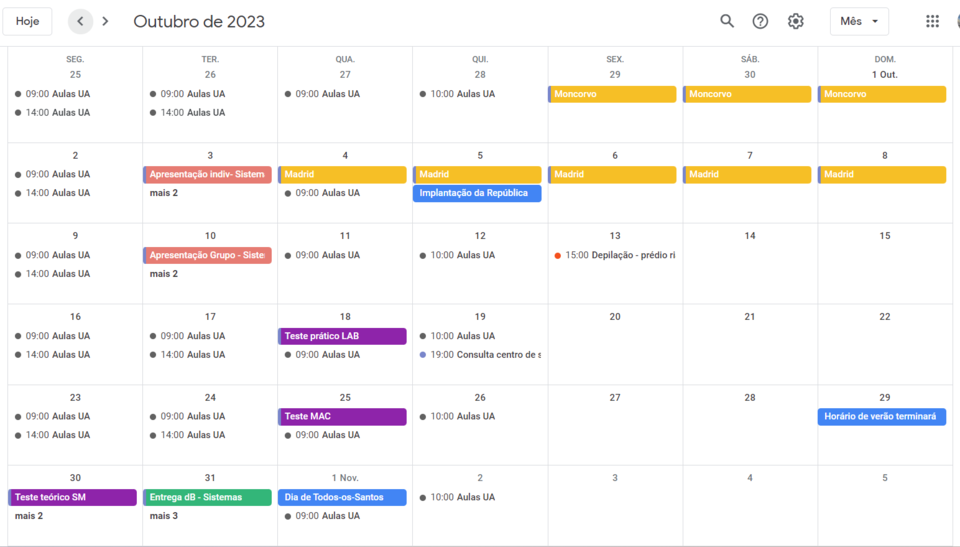The height and width of the screenshot is (547, 960).
Task: Go to next month arrow
Action: pos(106,21)
